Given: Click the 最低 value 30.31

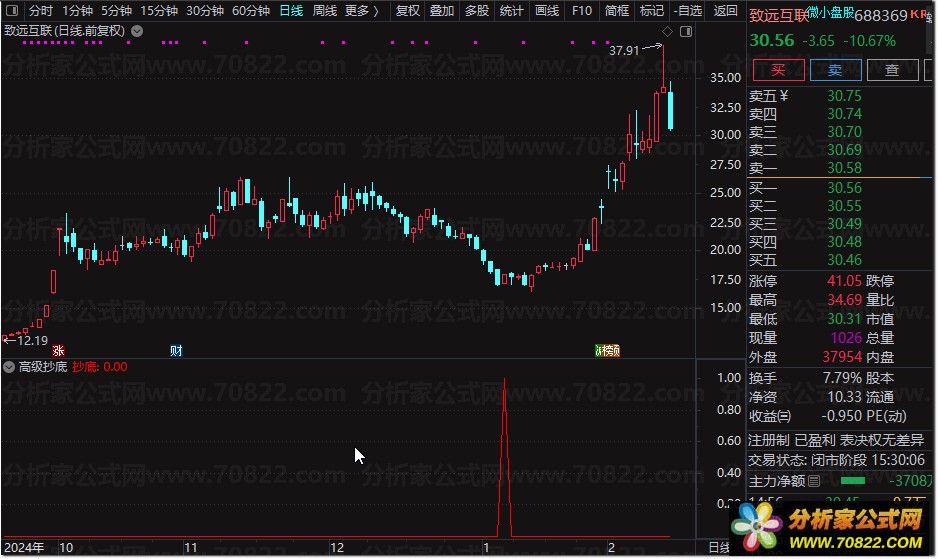Looking at the screenshot, I should 844,319.
